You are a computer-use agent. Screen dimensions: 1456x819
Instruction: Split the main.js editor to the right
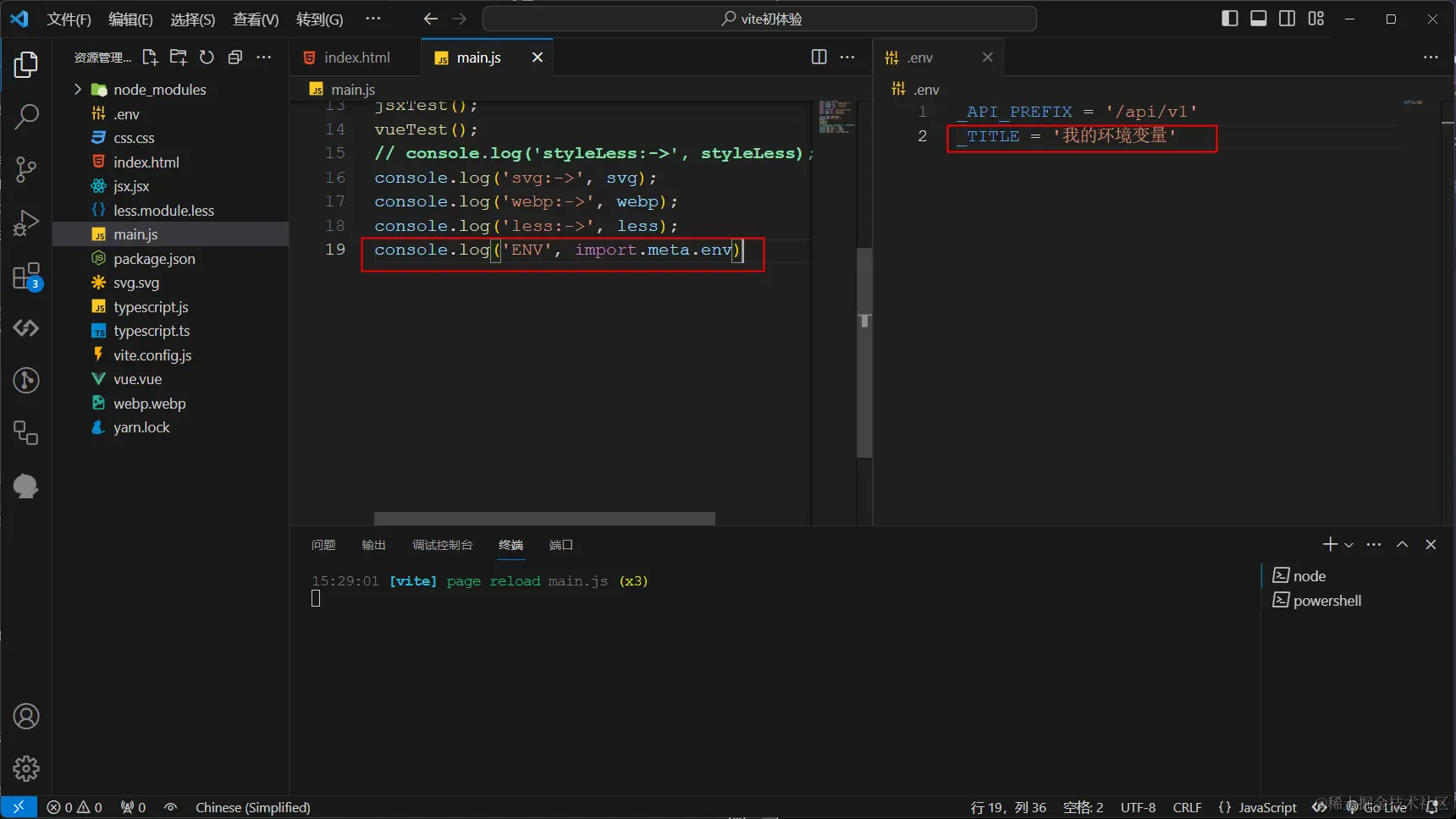click(x=819, y=57)
